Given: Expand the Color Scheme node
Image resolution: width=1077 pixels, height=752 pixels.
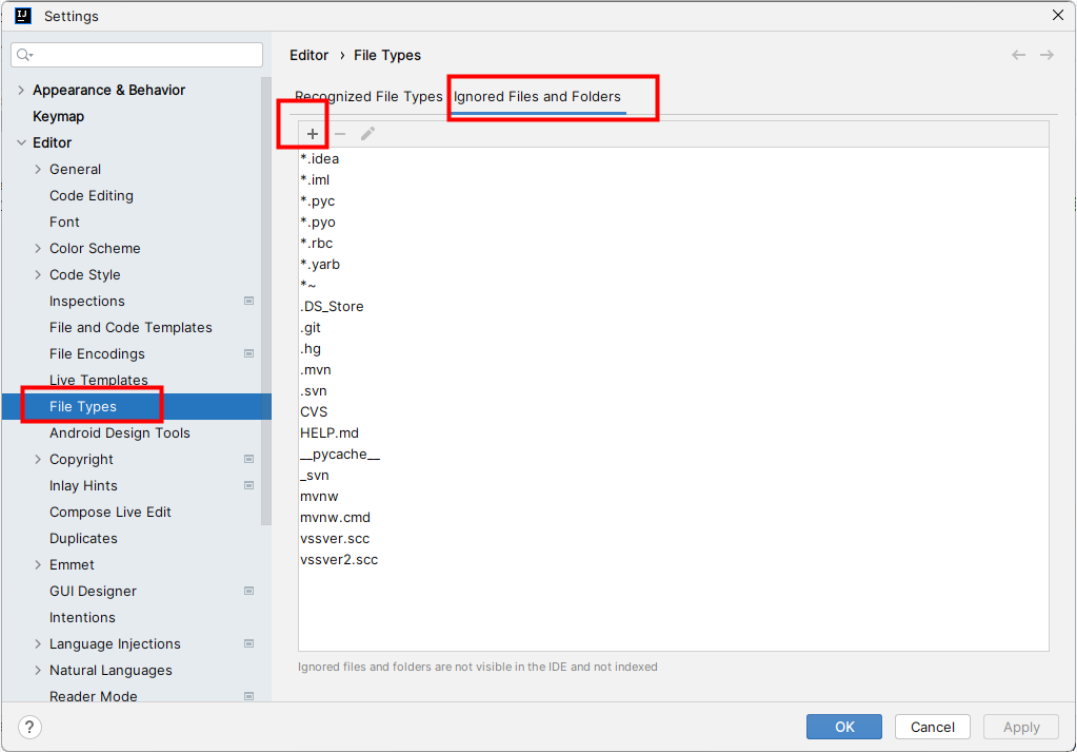Looking at the screenshot, I should (38, 249).
